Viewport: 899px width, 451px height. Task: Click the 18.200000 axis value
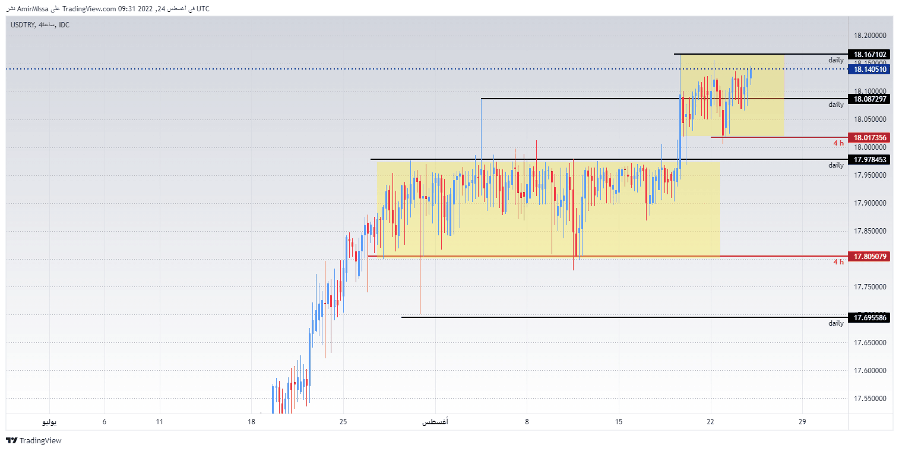point(870,36)
